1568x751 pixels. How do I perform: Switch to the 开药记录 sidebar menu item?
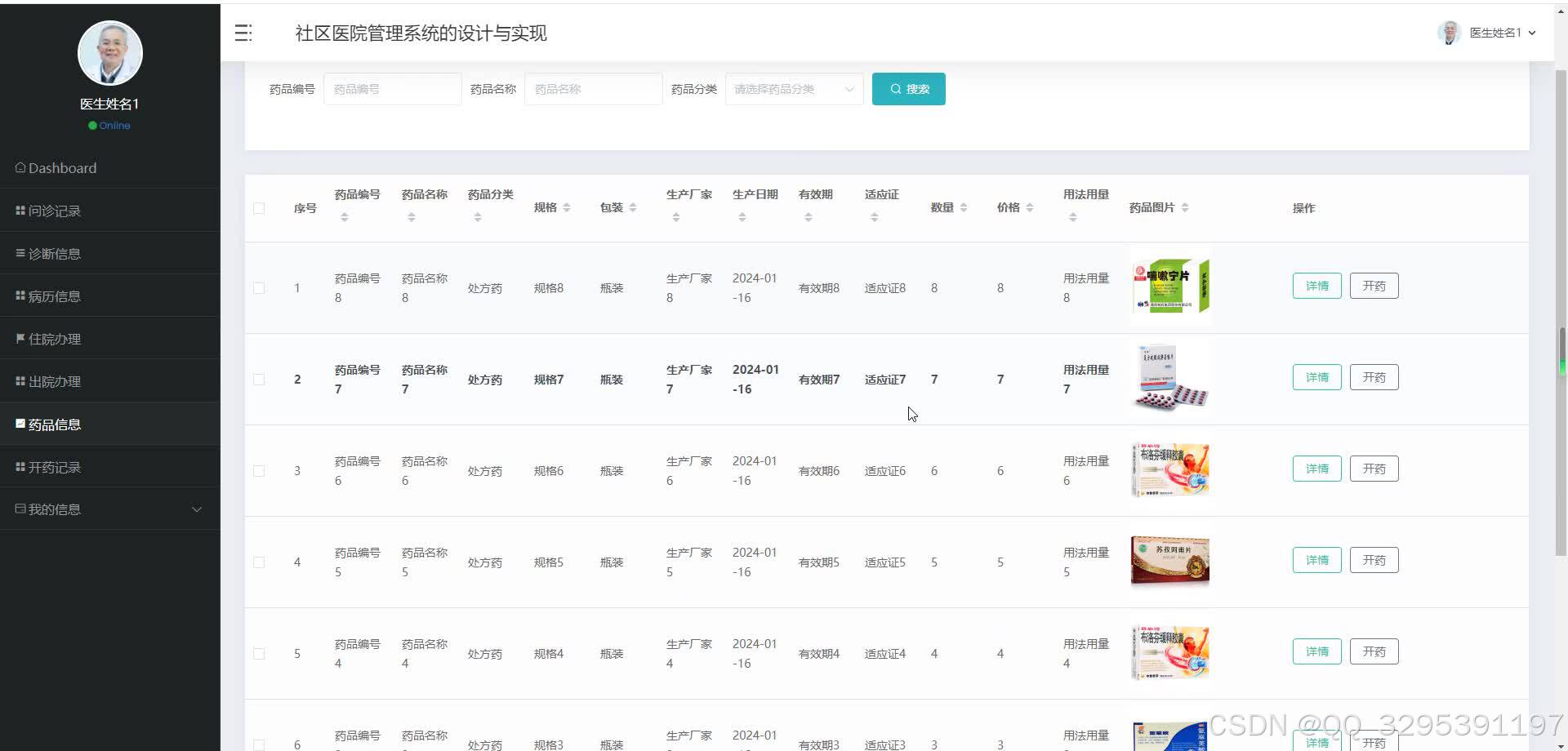coord(19,466)
